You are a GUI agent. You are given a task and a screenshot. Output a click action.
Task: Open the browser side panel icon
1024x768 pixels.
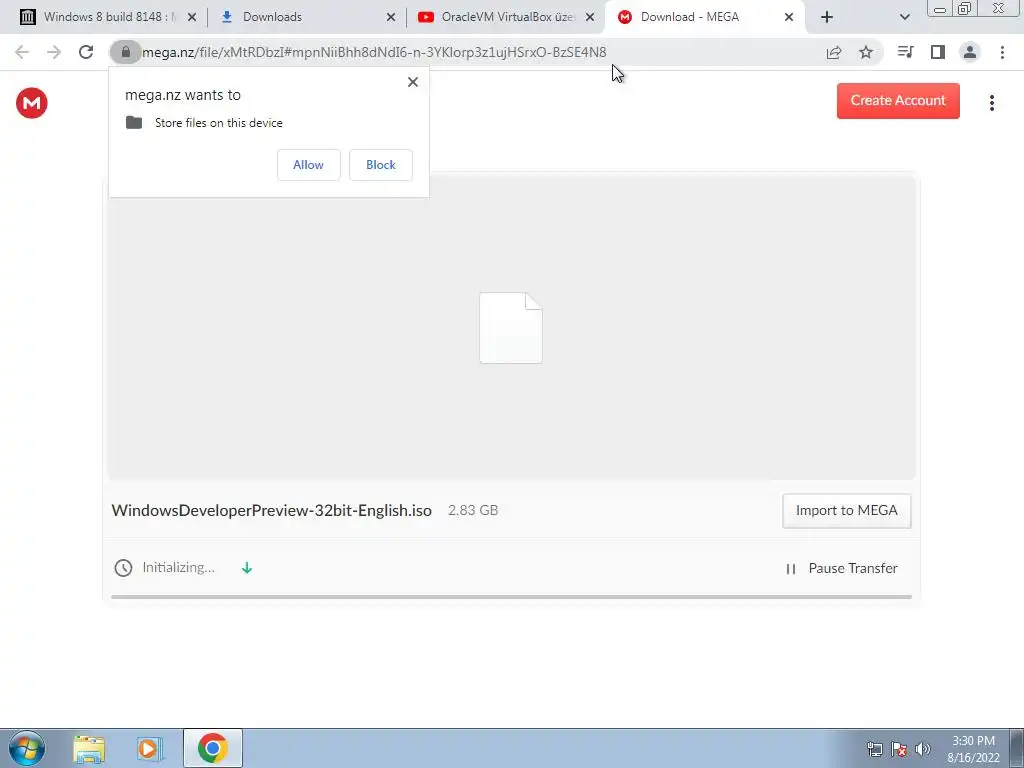(x=938, y=52)
